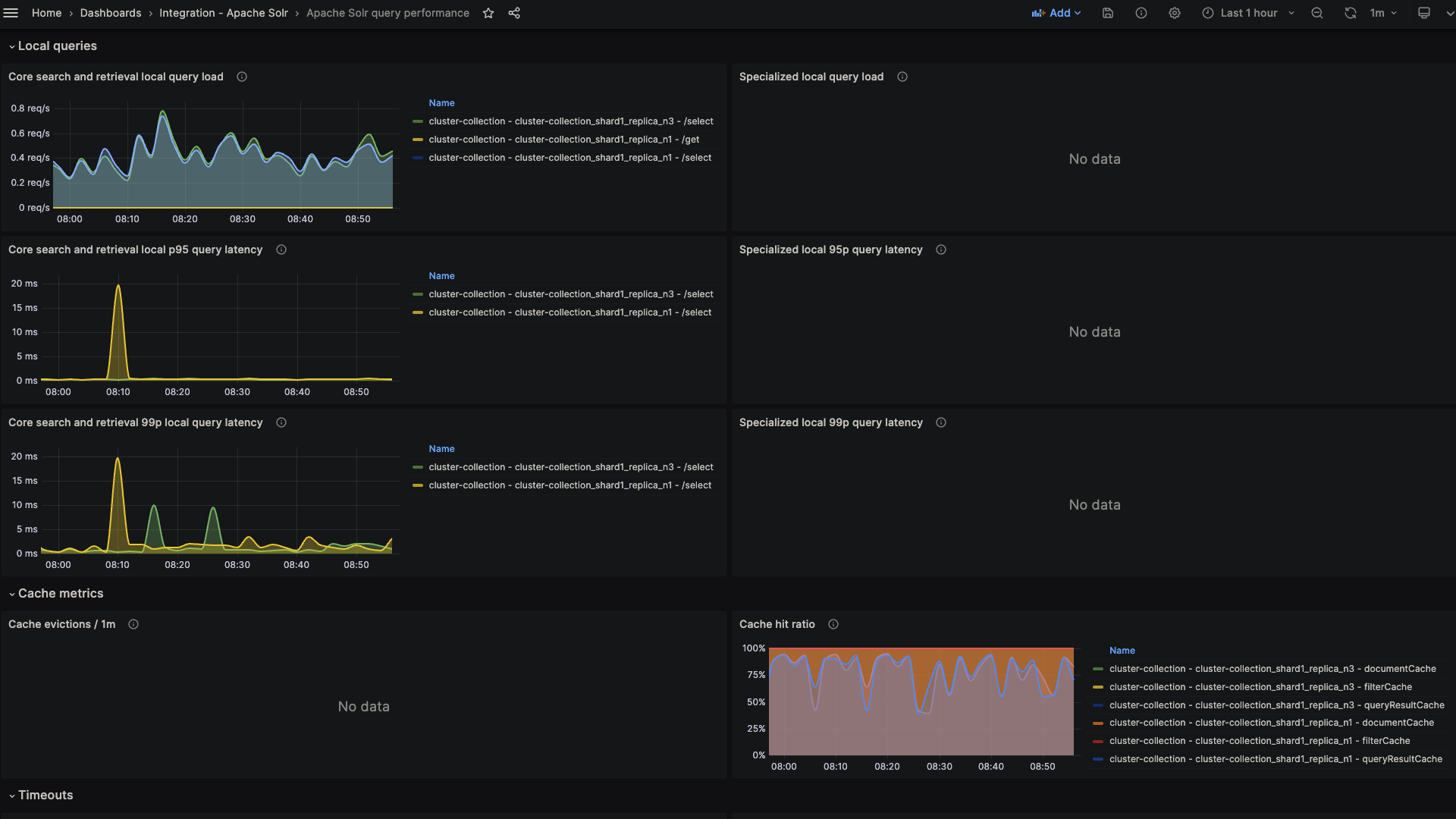Toggle the /get series in query load legend
Screen dimensions: 1456x819
[563, 140]
